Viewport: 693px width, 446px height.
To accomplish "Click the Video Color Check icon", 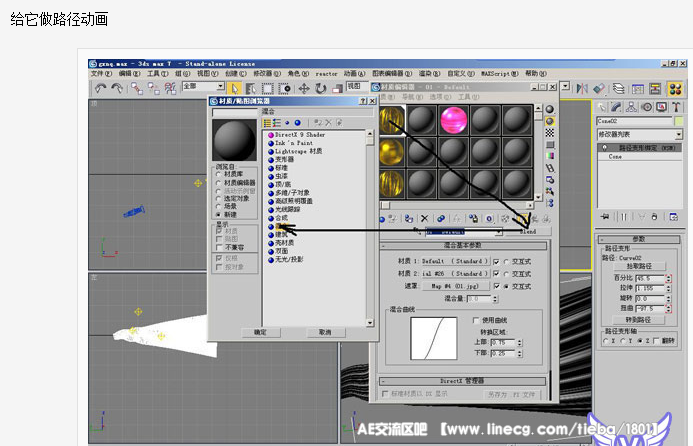I will point(550,156).
